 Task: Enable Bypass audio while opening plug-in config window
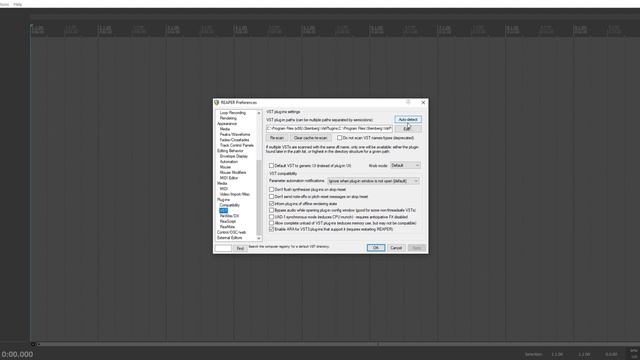tap(271, 210)
